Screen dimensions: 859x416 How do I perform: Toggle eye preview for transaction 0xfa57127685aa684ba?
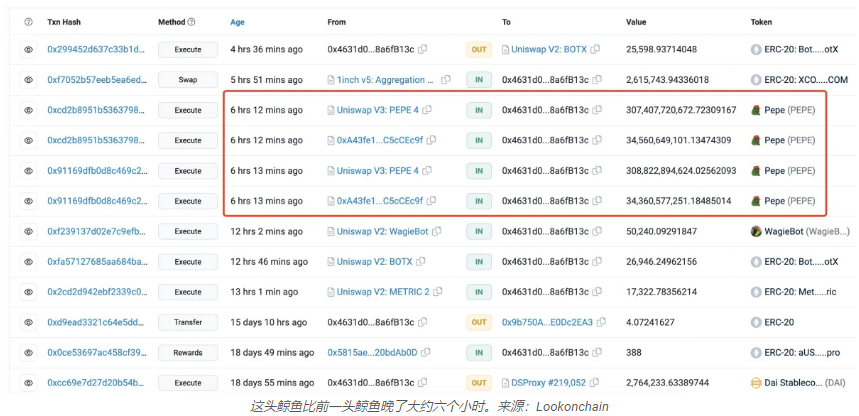tap(28, 262)
